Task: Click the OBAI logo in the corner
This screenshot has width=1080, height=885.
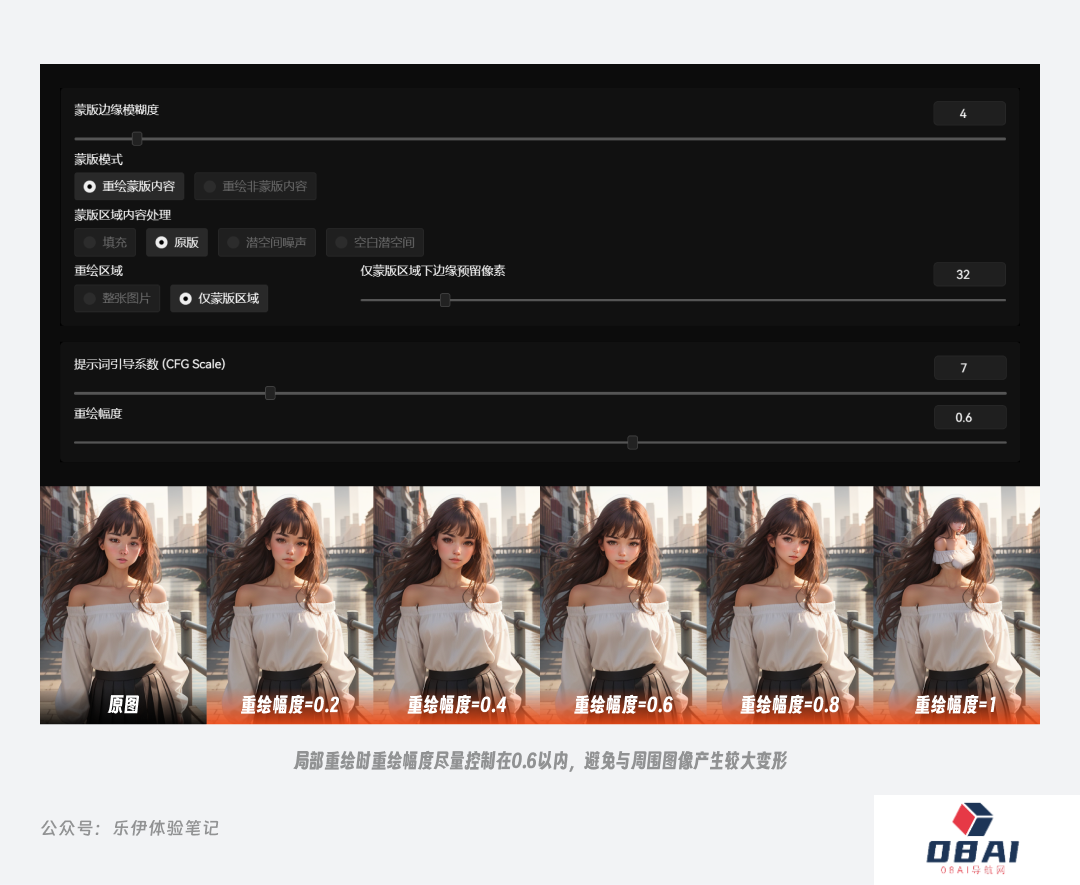Action: tap(976, 840)
